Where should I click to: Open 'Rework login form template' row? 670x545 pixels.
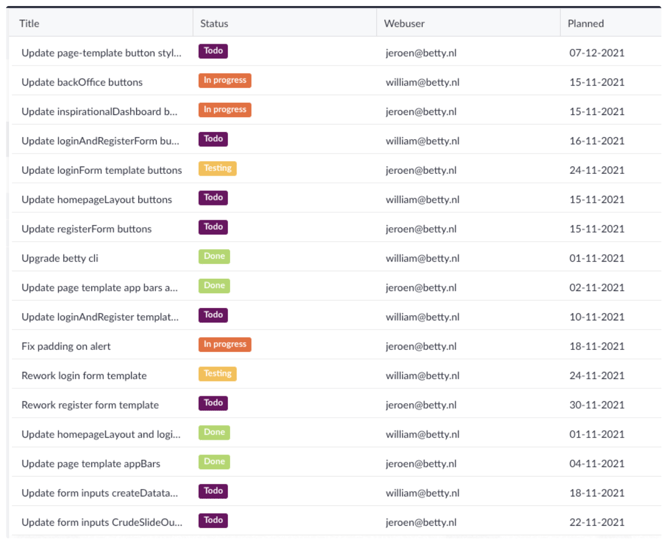336,376
